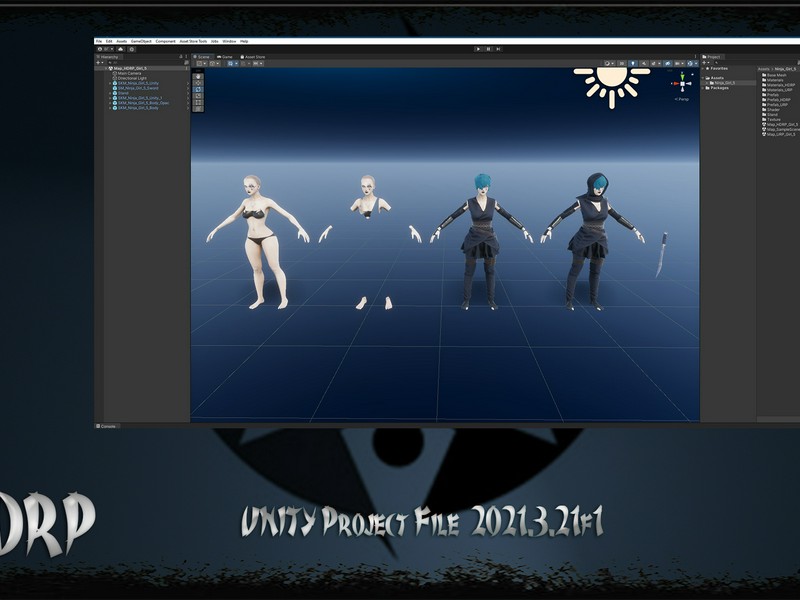Expand SKM_Ninja_Girl_5_Unity_1 object
Screen dimensions: 800x600
[110, 98]
